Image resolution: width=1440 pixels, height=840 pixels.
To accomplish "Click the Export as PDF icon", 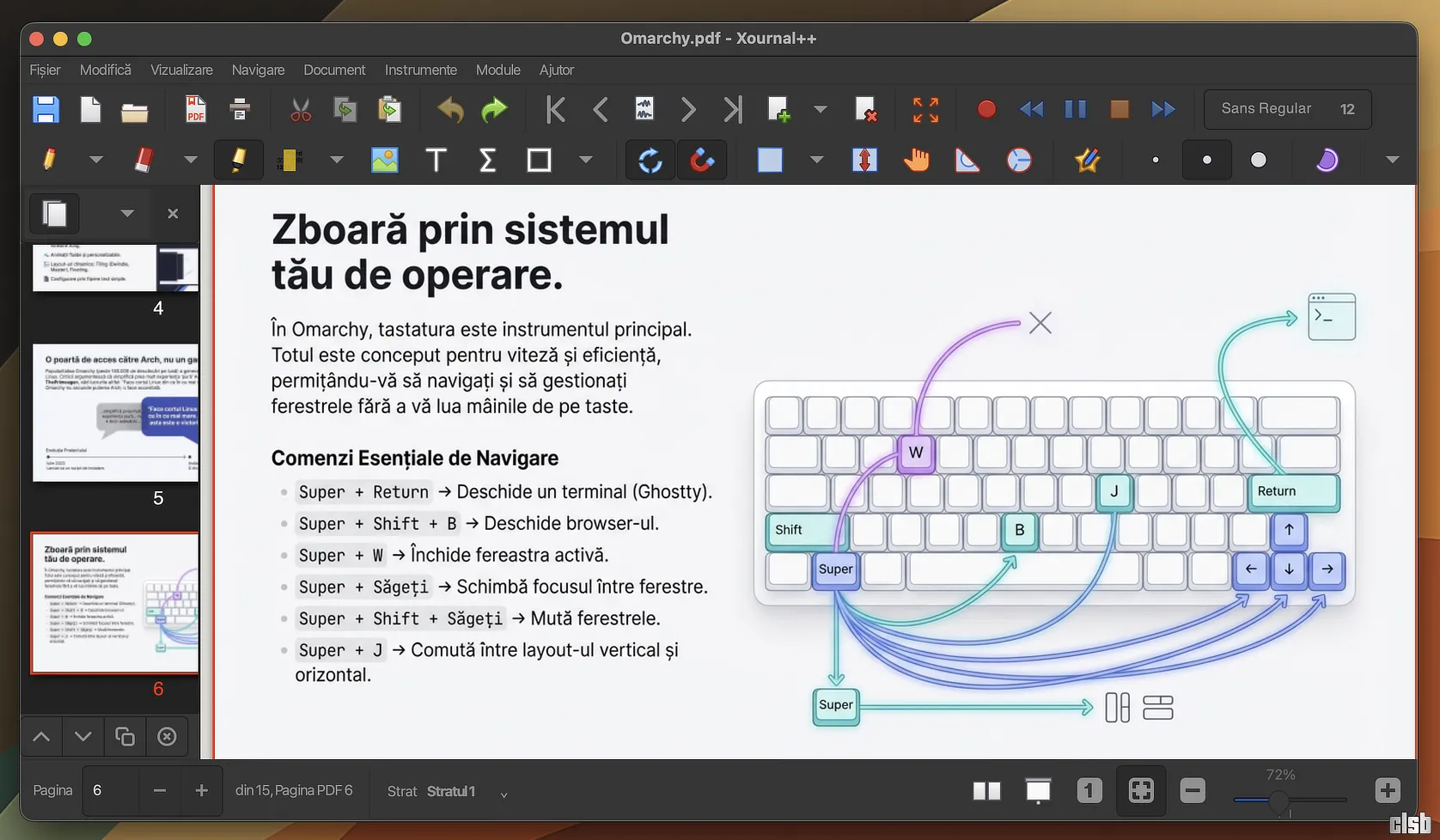I will click(196, 109).
